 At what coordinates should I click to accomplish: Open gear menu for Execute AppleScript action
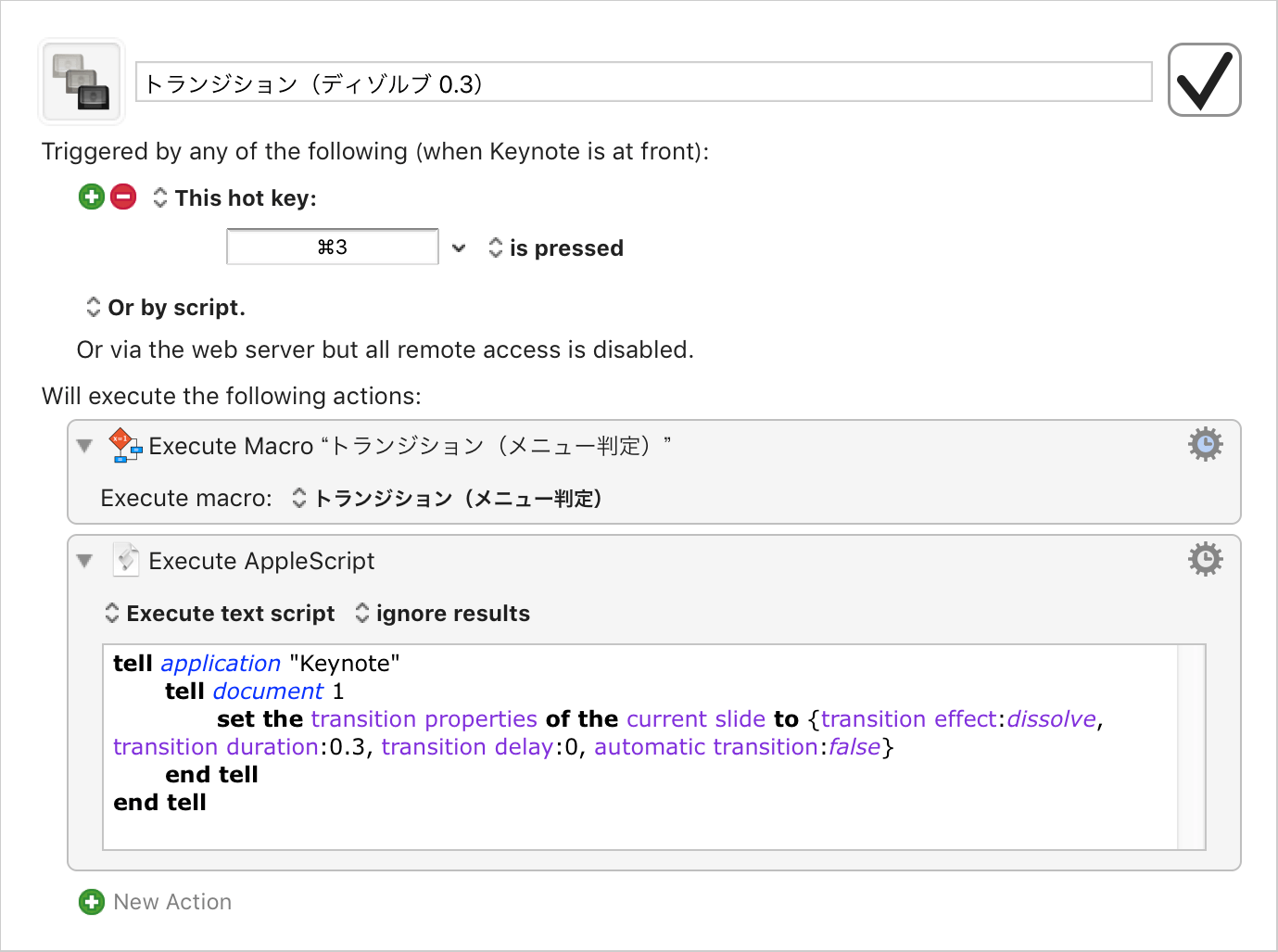(x=1205, y=559)
